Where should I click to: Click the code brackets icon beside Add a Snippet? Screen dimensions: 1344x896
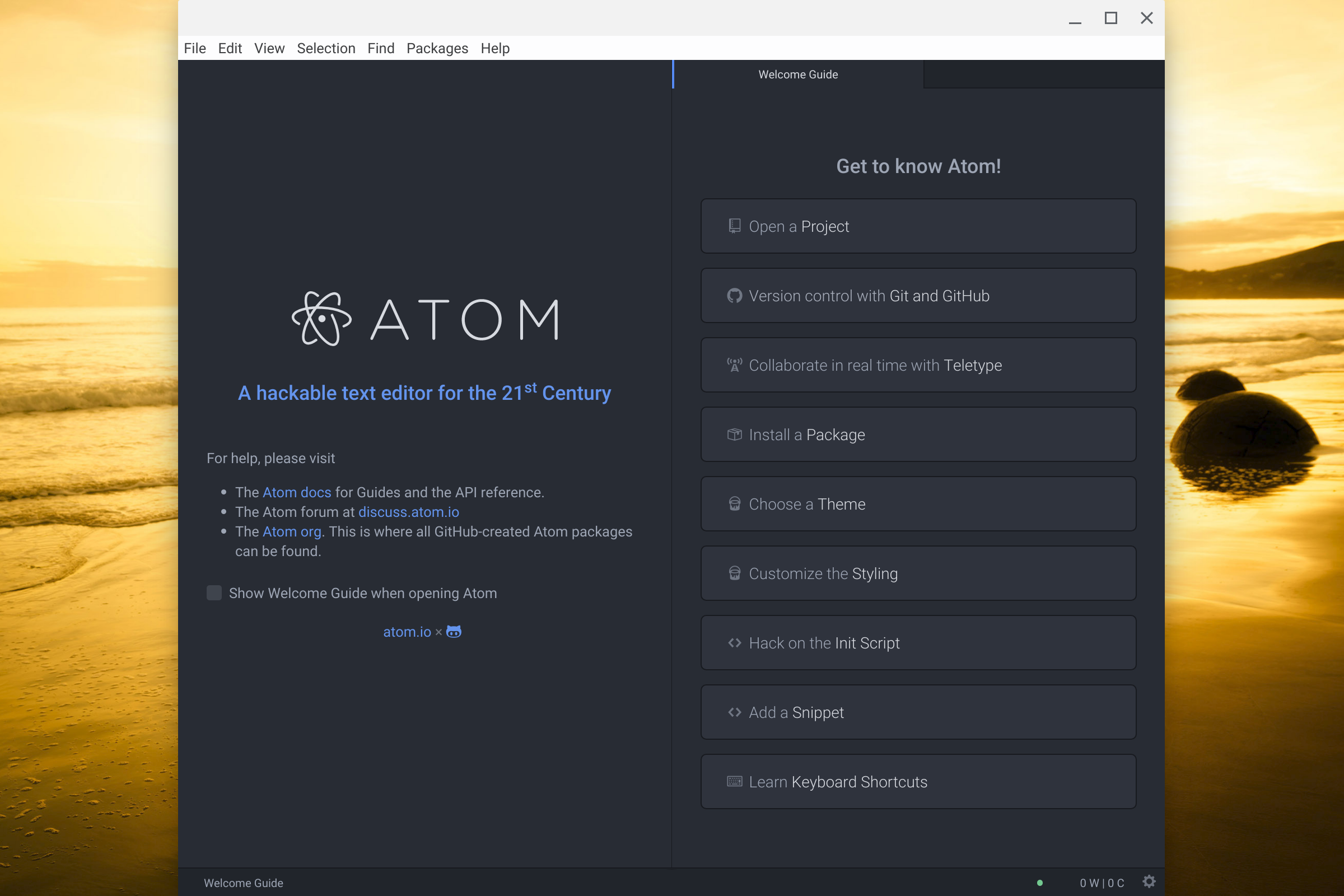coord(734,712)
